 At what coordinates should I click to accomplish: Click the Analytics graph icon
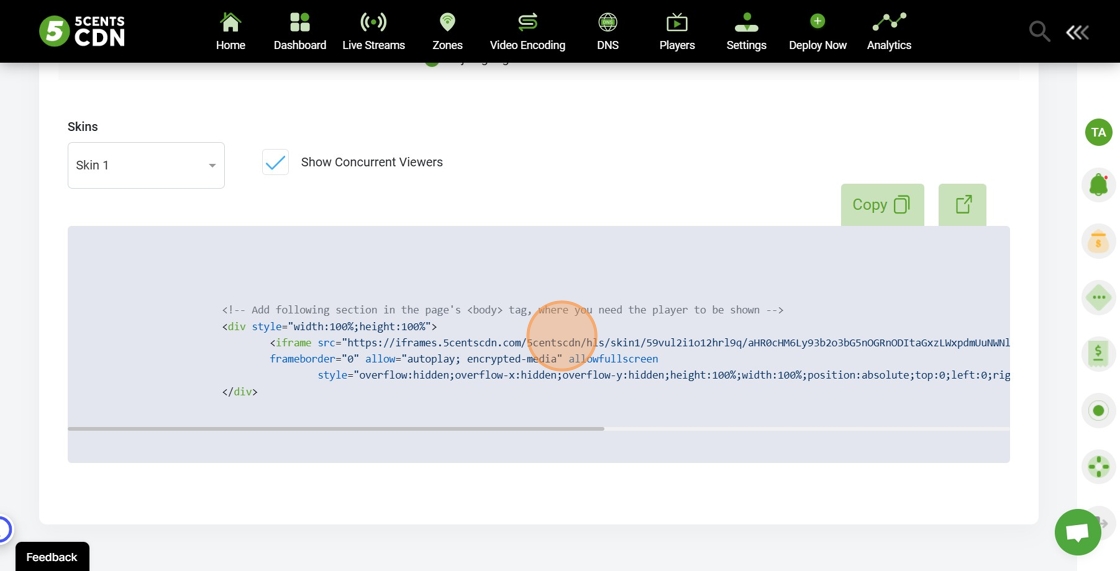889,22
